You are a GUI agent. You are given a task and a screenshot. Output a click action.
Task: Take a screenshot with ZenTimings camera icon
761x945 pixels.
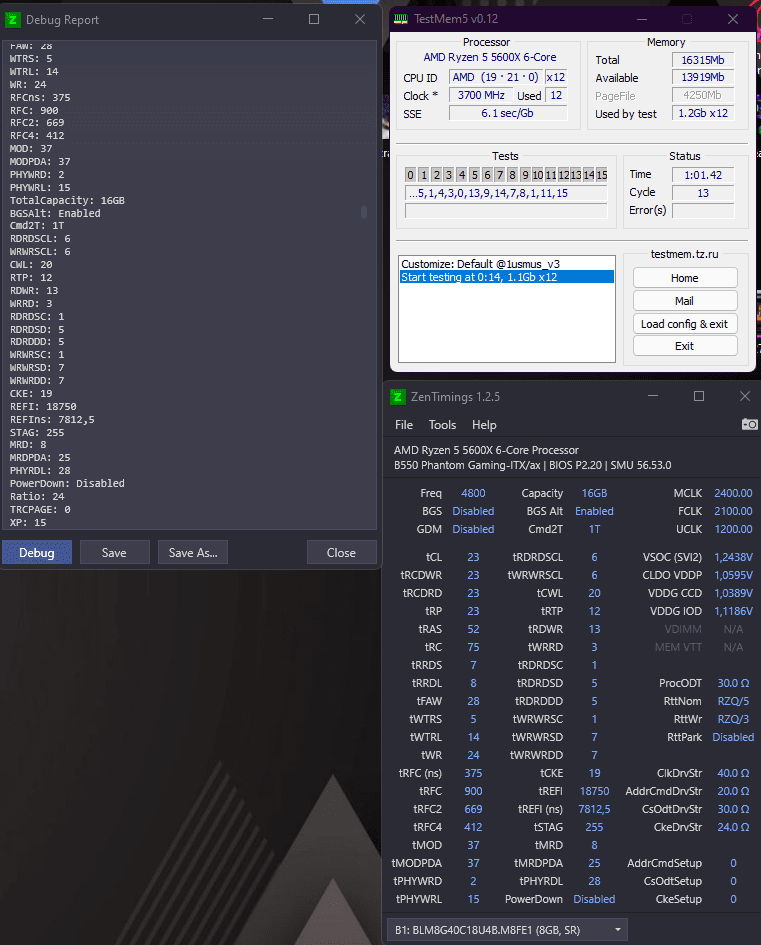749,424
